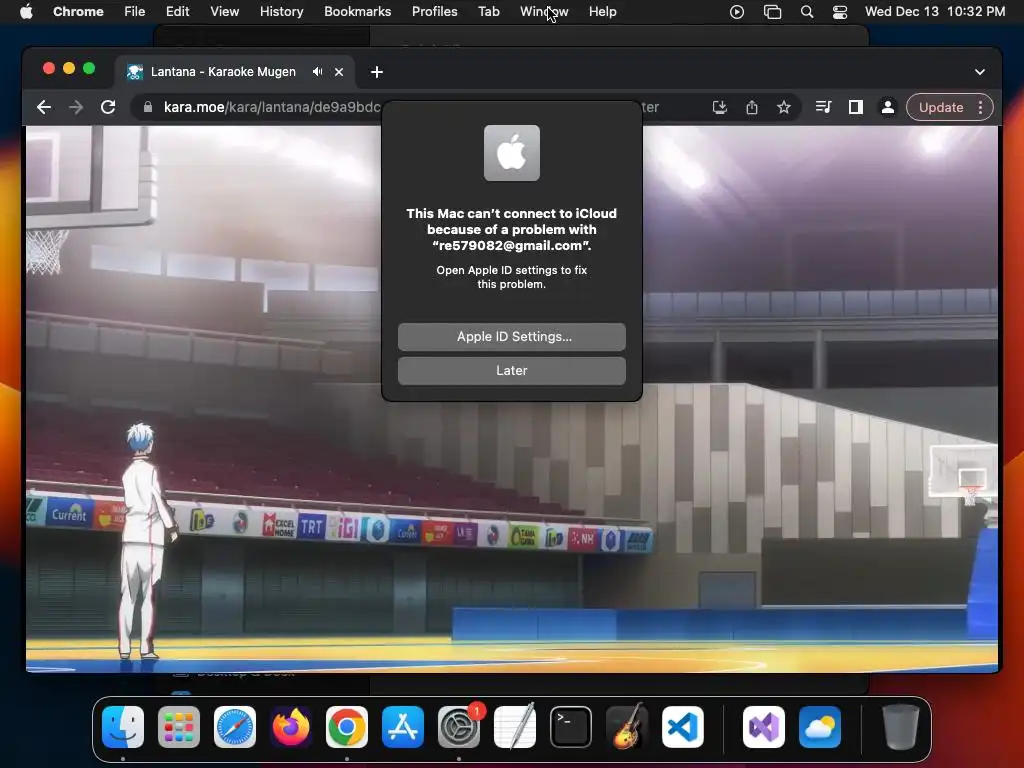
Task: Go forward in Chrome history
Action: [76, 107]
